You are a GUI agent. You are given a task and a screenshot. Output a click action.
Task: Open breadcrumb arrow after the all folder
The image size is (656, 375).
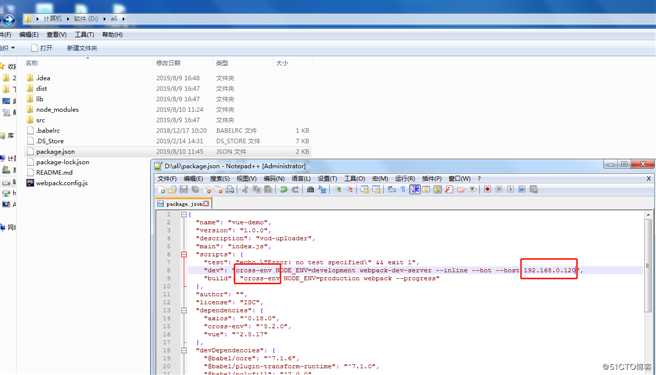click(124, 19)
